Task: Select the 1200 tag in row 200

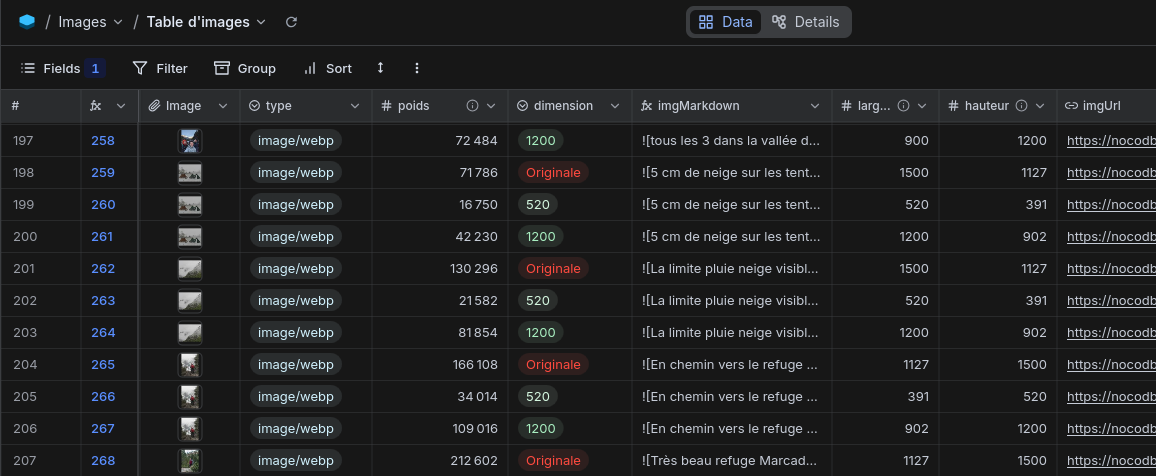Action: point(540,237)
